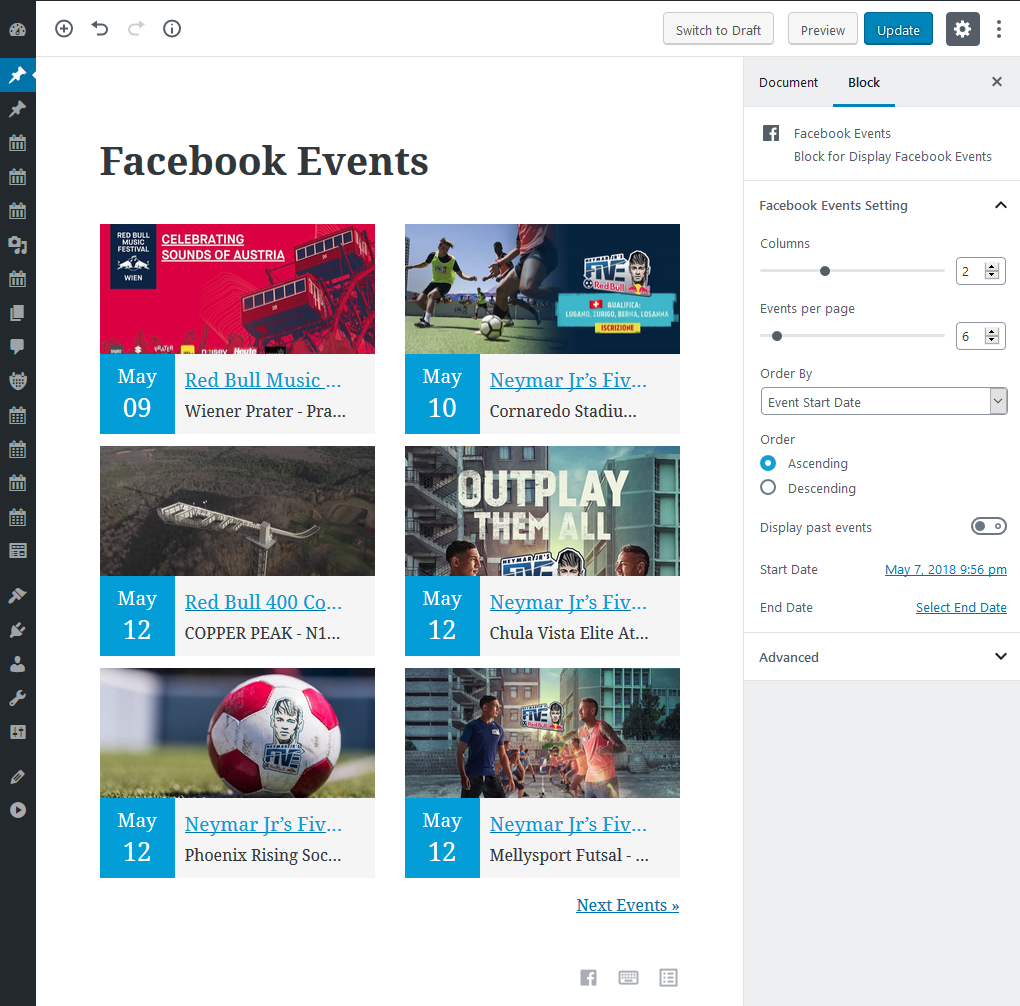The image size is (1020, 1006).
Task: Click the Facebook icon in the Block panel header
Action: tap(770, 133)
